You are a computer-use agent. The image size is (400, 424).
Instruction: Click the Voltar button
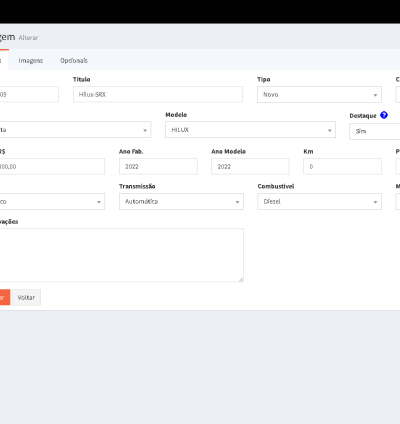pos(26,297)
